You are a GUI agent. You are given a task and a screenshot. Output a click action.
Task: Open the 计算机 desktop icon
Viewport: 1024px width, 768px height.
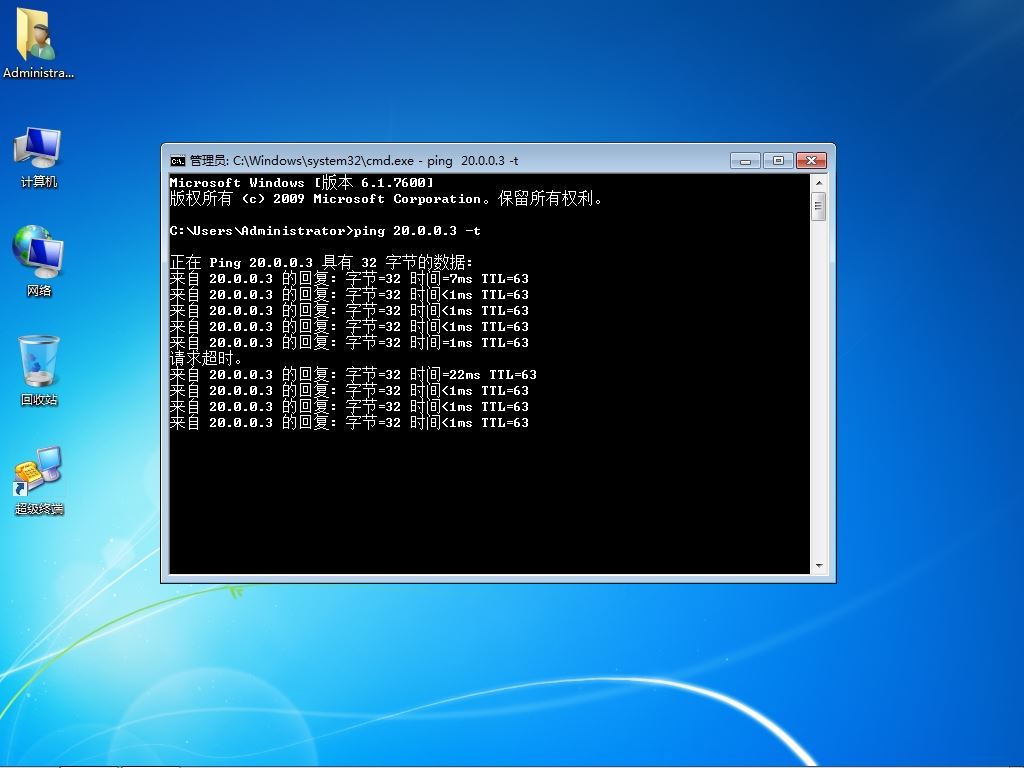(x=39, y=157)
